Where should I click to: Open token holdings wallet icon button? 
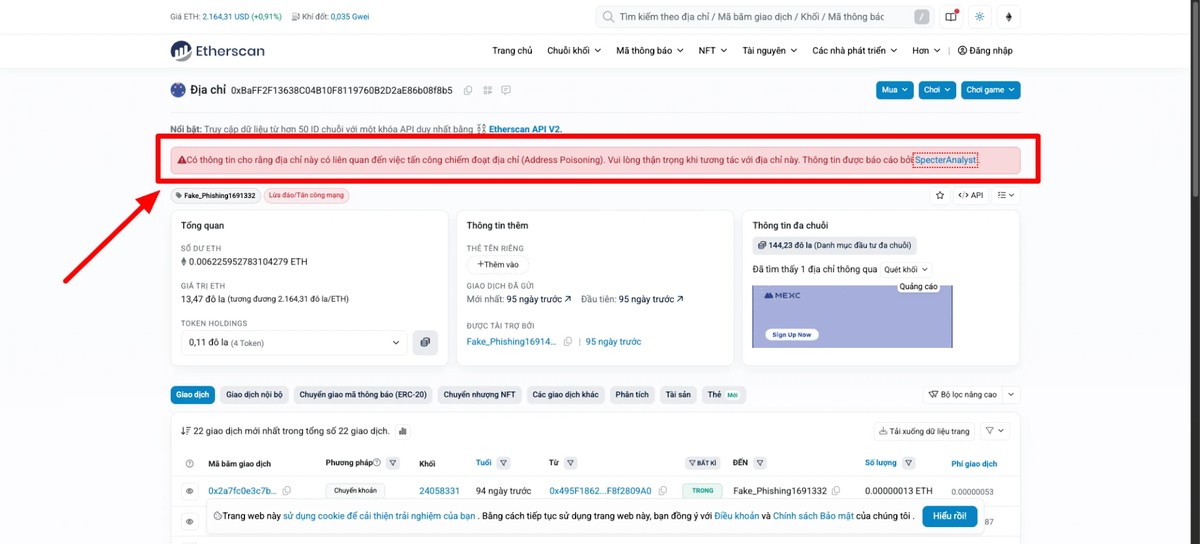coord(425,342)
